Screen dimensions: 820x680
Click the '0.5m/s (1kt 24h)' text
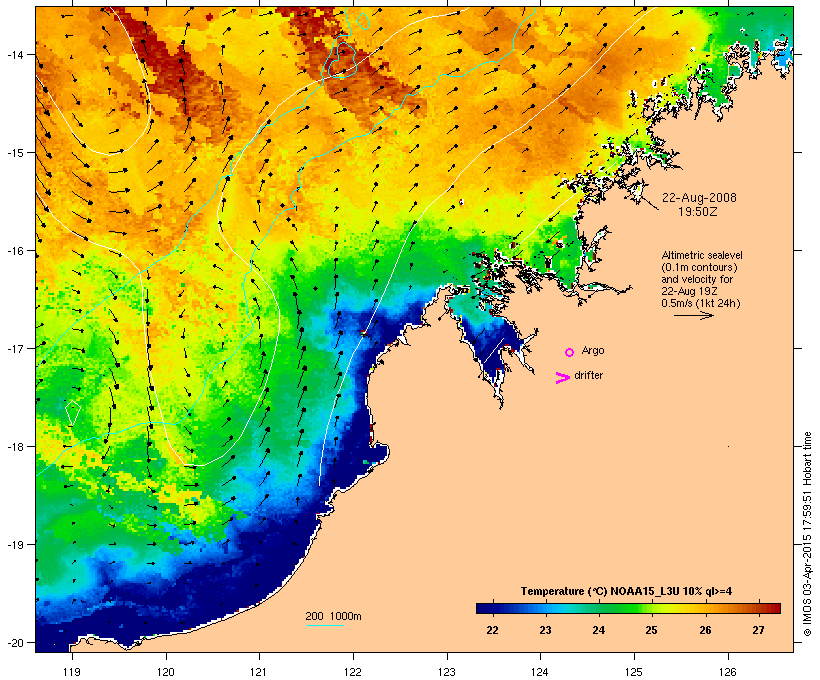(x=701, y=303)
